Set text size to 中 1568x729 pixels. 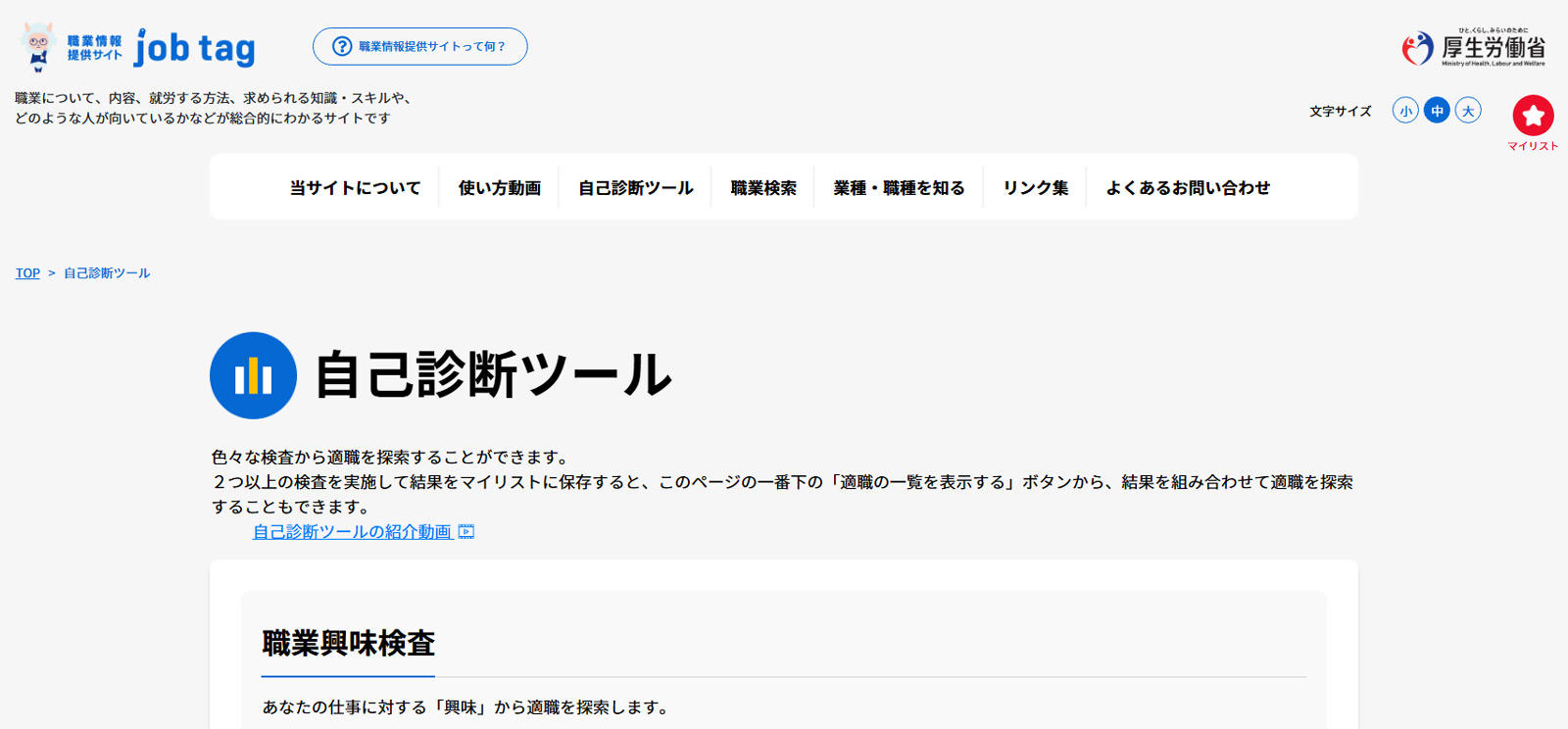pyautogui.click(x=1437, y=111)
